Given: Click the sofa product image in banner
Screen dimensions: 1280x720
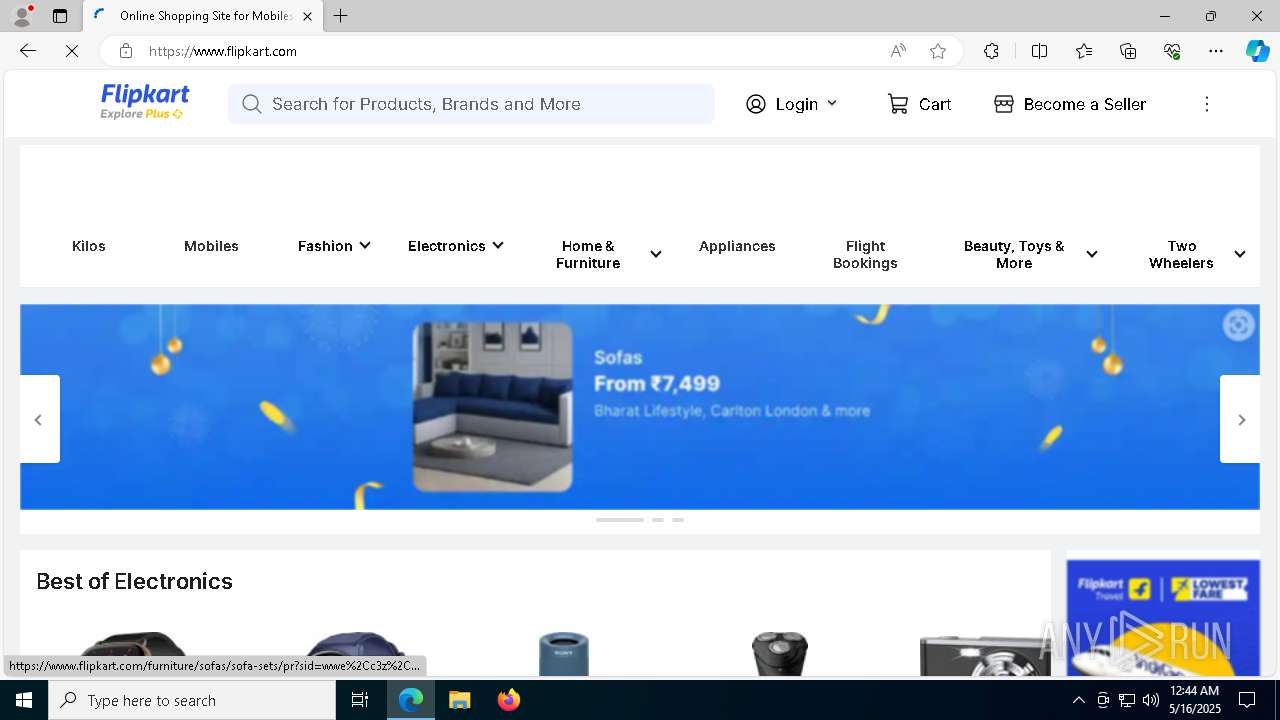Looking at the screenshot, I should click(493, 407).
